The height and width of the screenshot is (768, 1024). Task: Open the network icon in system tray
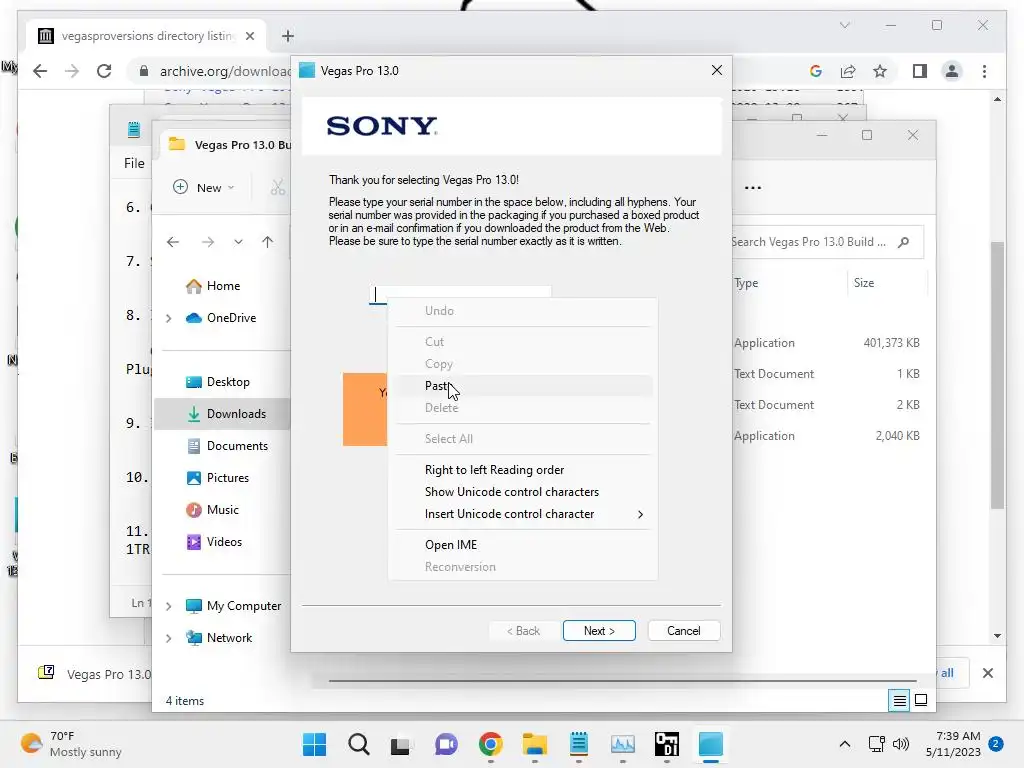(x=876, y=744)
